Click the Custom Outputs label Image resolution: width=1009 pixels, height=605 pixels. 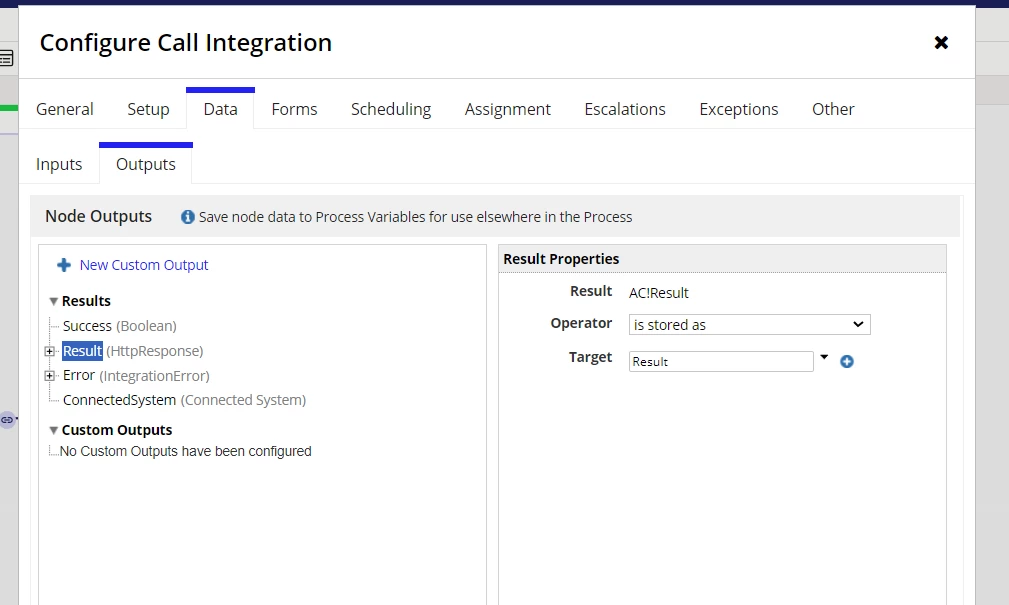pos(116,430)
